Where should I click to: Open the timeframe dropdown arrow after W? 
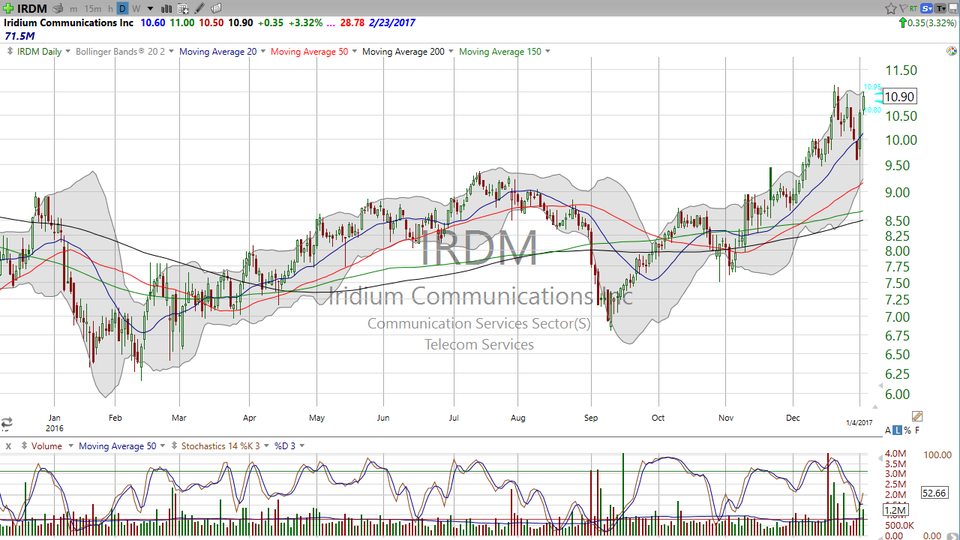(150, 9)
